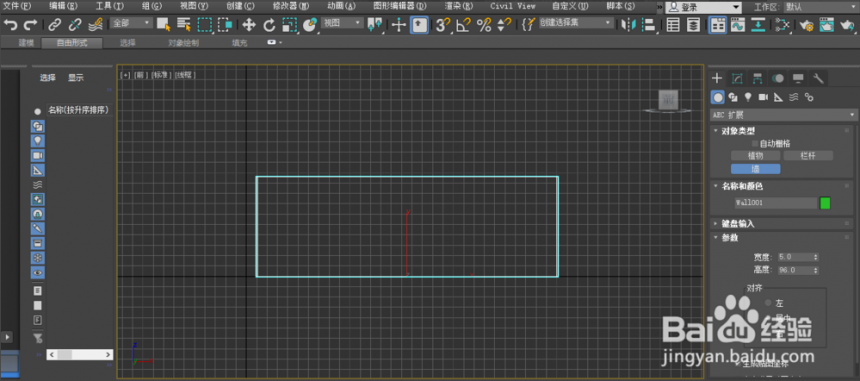
Task: Open the 文件(F) menu
Action: [x=18, y=6]
